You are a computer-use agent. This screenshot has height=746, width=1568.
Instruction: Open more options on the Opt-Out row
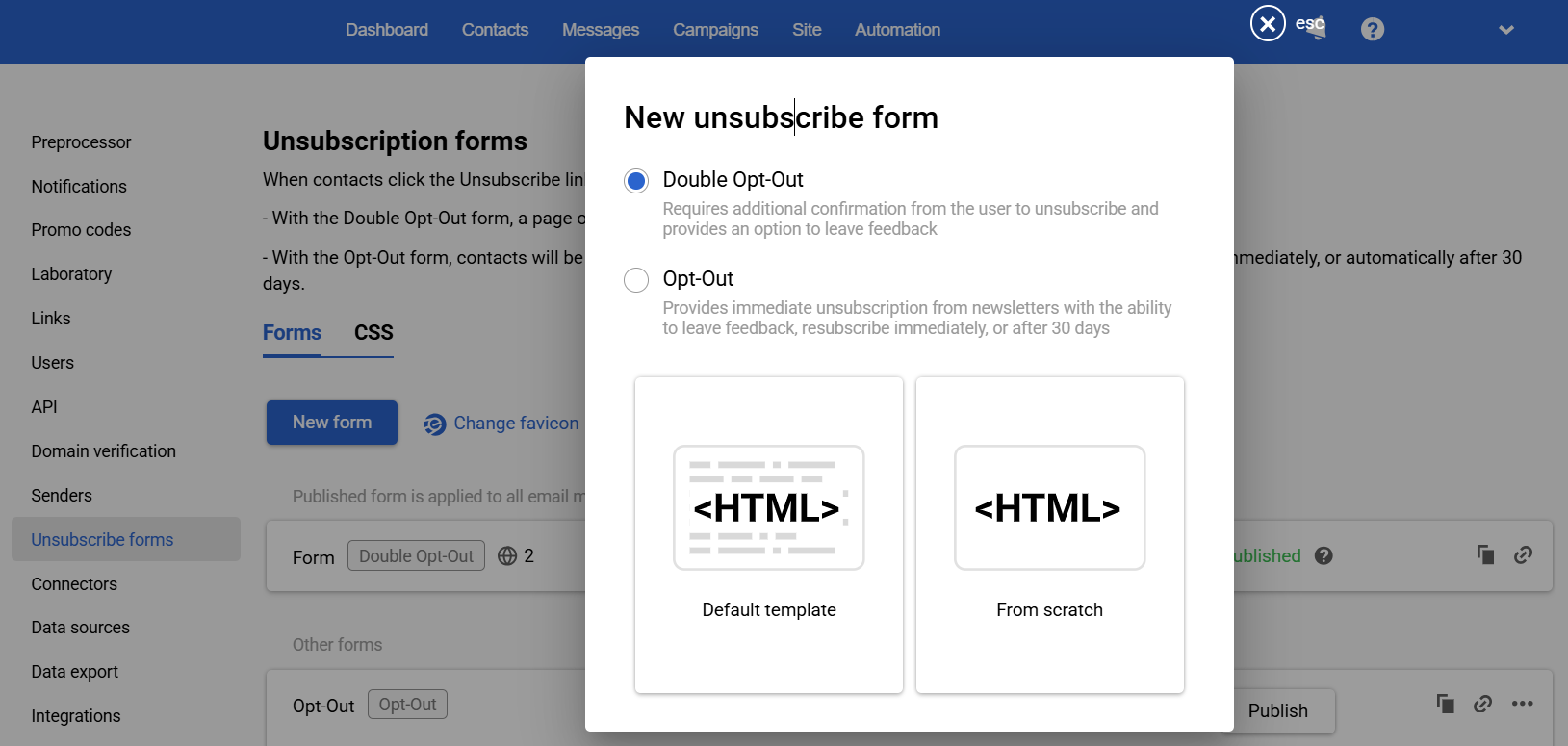coord(1522,704)
